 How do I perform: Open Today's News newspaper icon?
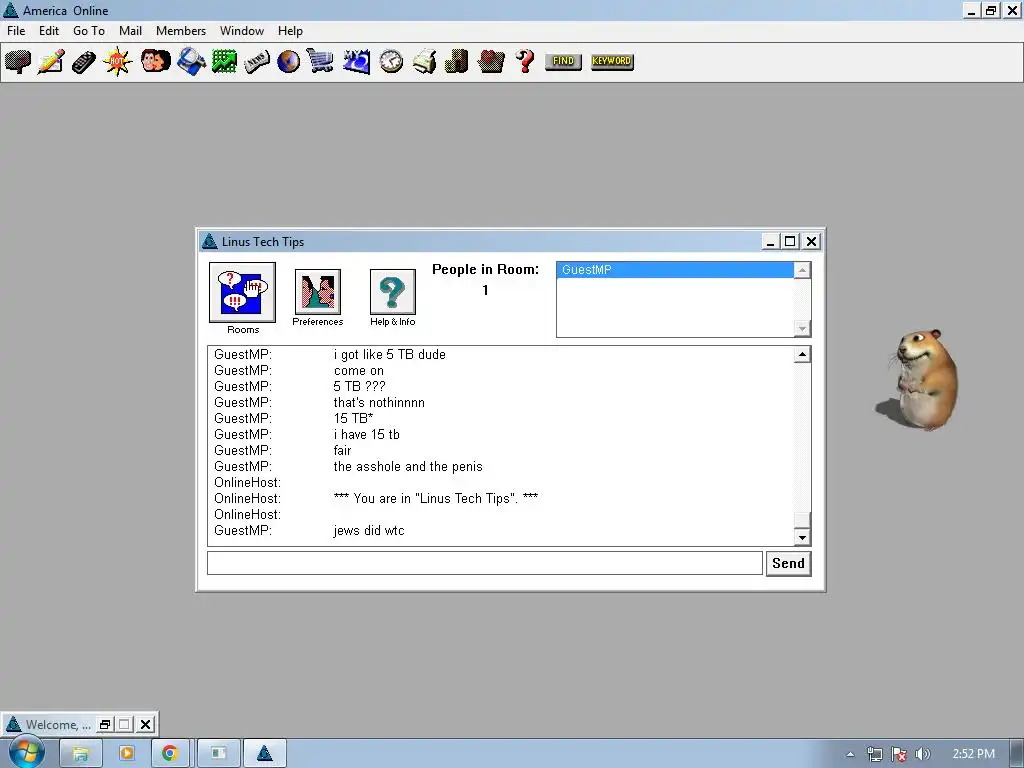[x=257, y=62]
